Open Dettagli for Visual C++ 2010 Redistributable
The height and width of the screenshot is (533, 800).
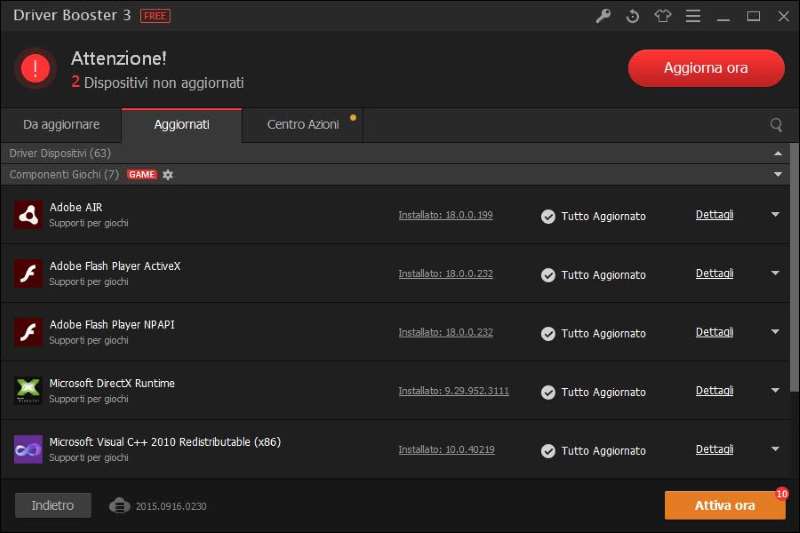coord(714,449)
